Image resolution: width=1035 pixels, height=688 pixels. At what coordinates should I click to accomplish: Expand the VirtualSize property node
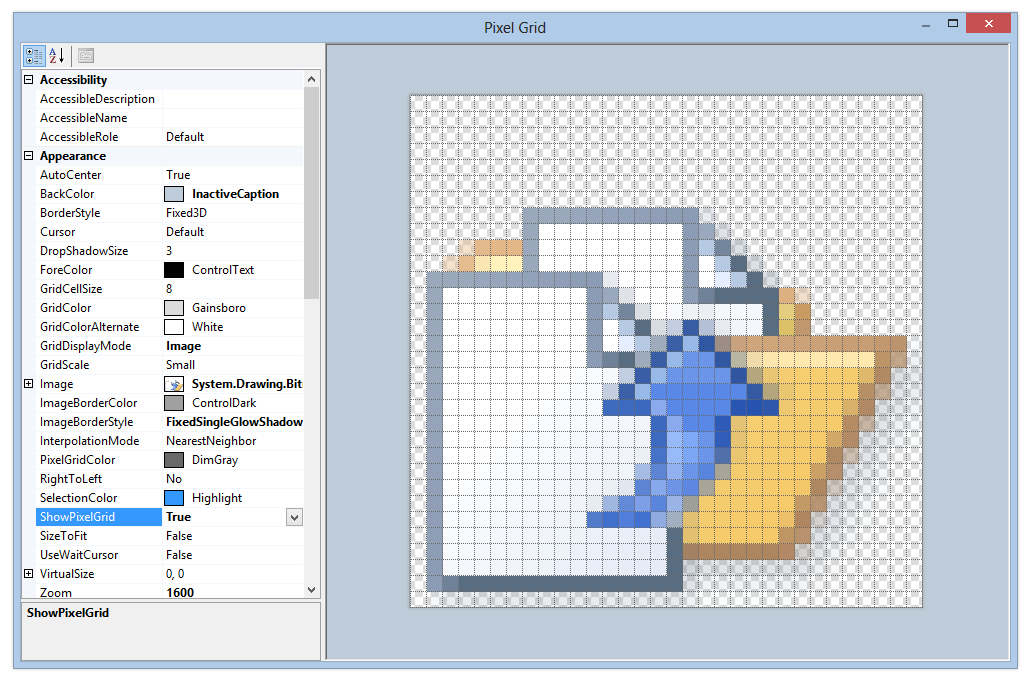28,574
